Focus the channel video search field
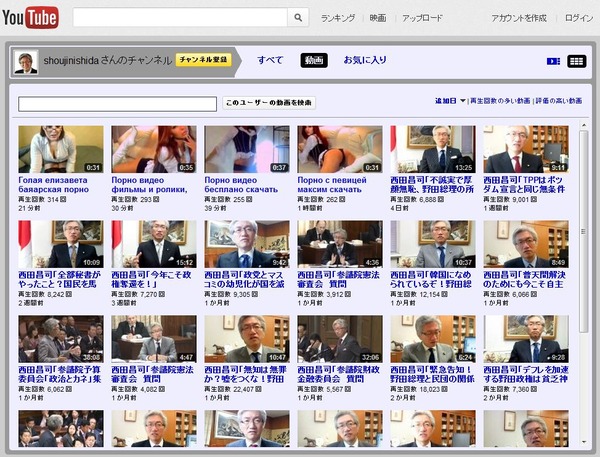This screenshot has width=600, height=457. pos(117,104)
